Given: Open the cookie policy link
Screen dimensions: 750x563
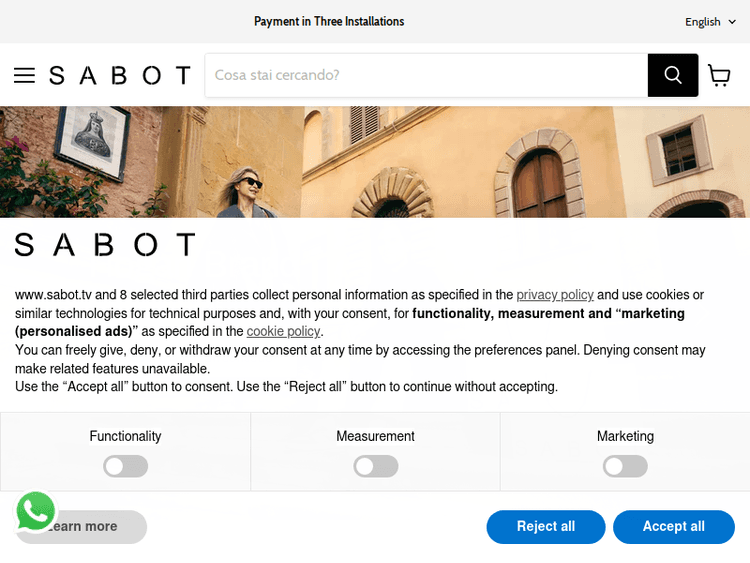Looking at the screenshot, I should point(283,331).
